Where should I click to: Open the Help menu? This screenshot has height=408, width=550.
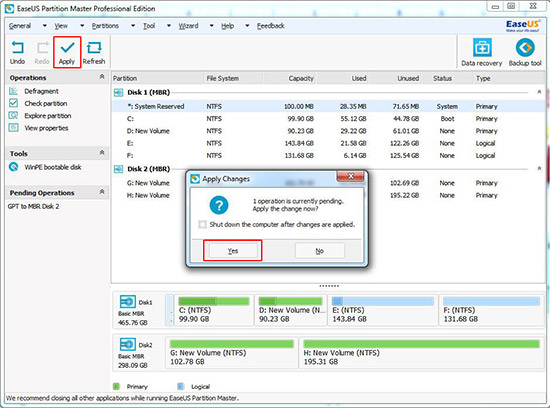coord(228,26)
